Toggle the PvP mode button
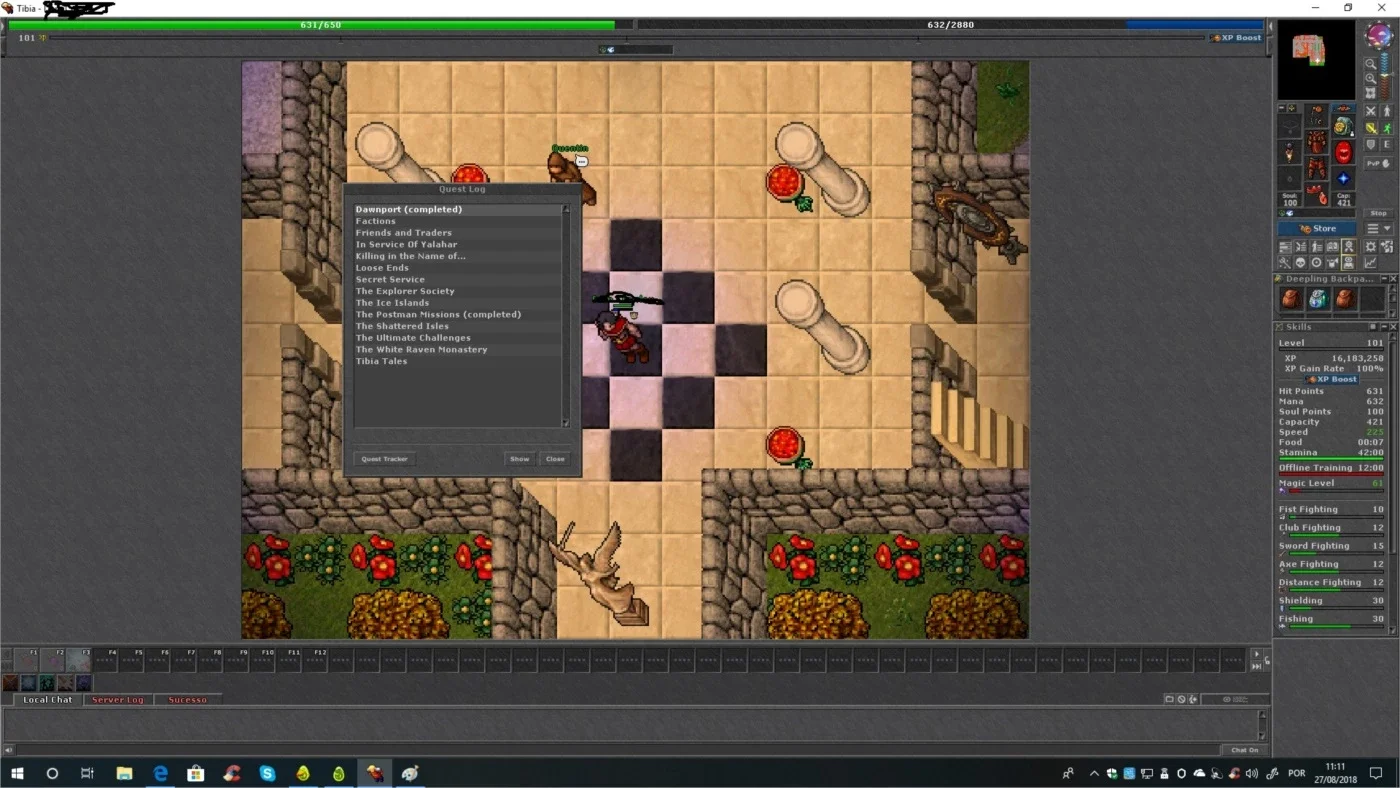 tap(1380, 163)
